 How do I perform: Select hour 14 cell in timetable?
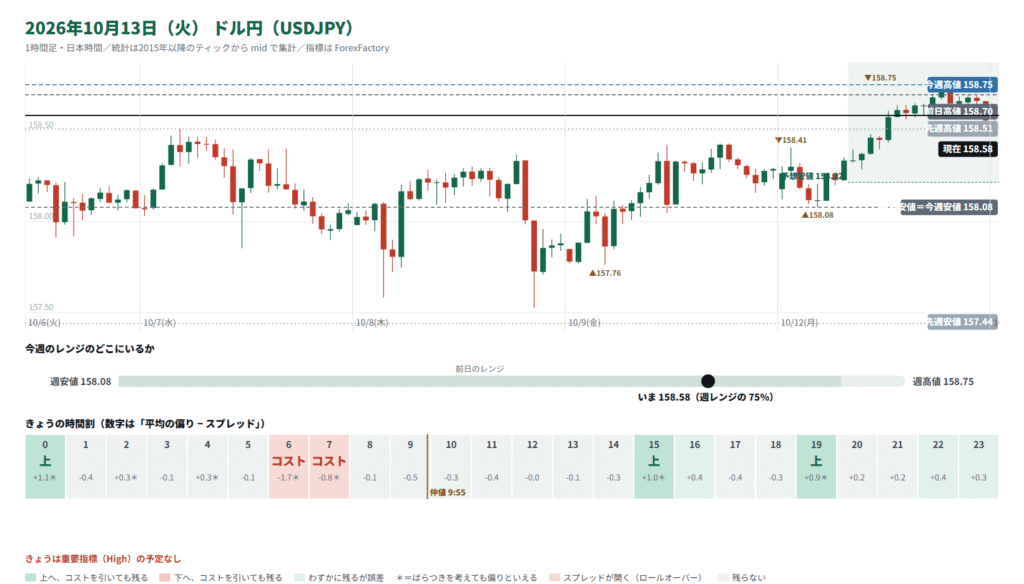click(x=613, y=466)
